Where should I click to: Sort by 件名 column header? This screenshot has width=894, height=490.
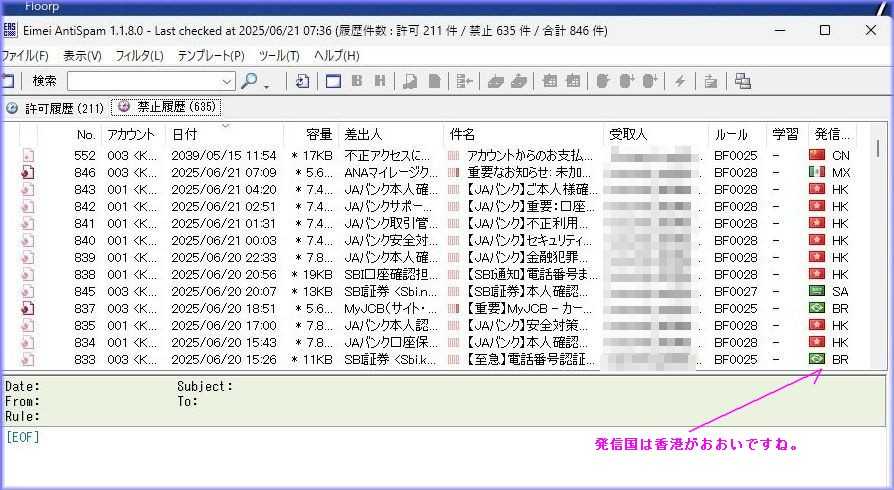(x=523, y=135)
